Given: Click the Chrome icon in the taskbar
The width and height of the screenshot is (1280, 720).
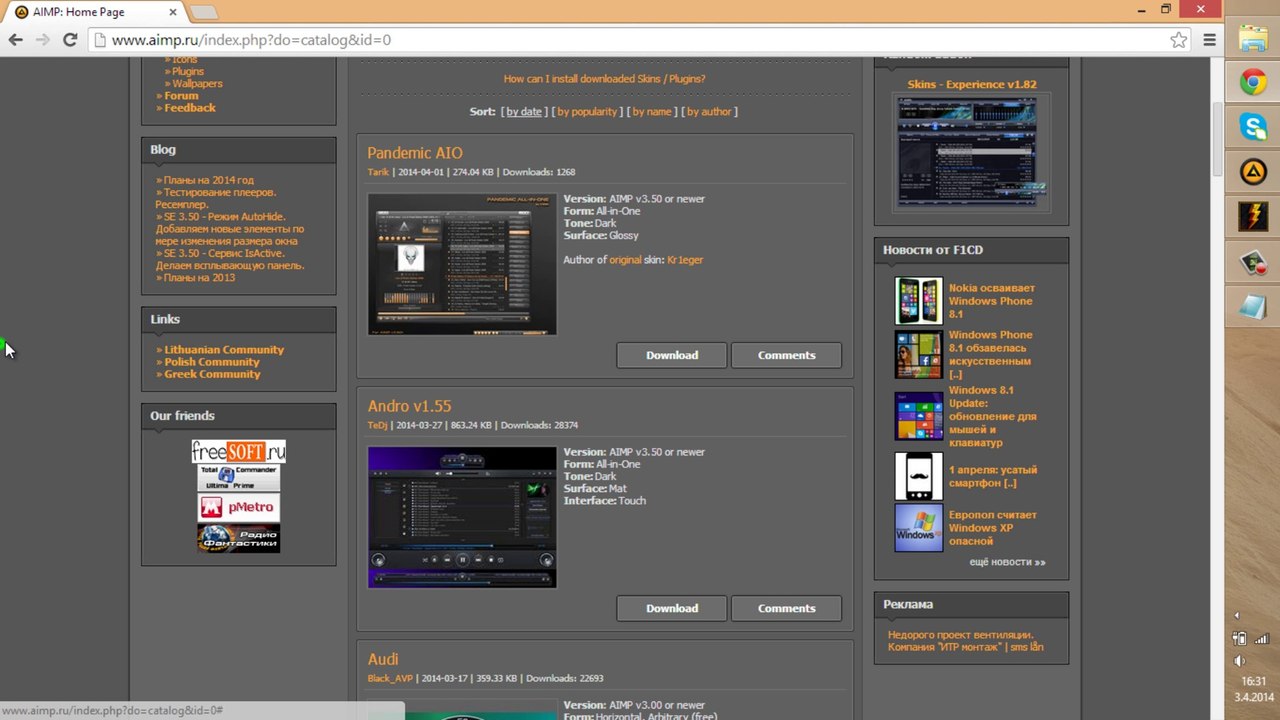Looking at the screenshot, I should point(1253,82).
